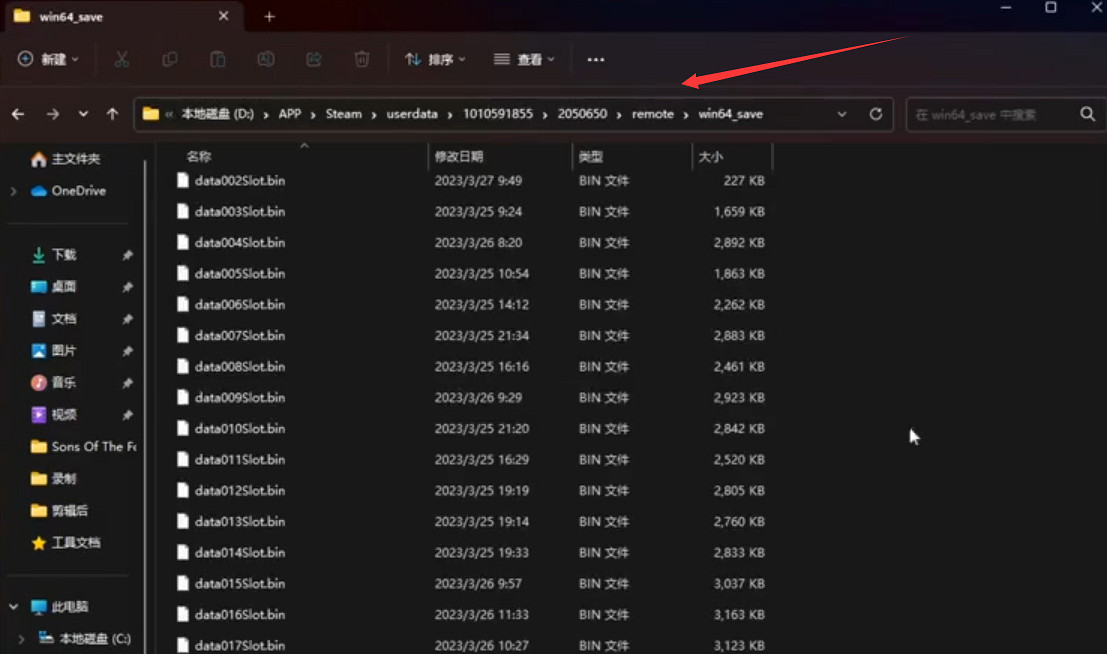Refresh the current folder view
The width and height of the screenshot is (1107, 654).
click(x=876, y=114)
